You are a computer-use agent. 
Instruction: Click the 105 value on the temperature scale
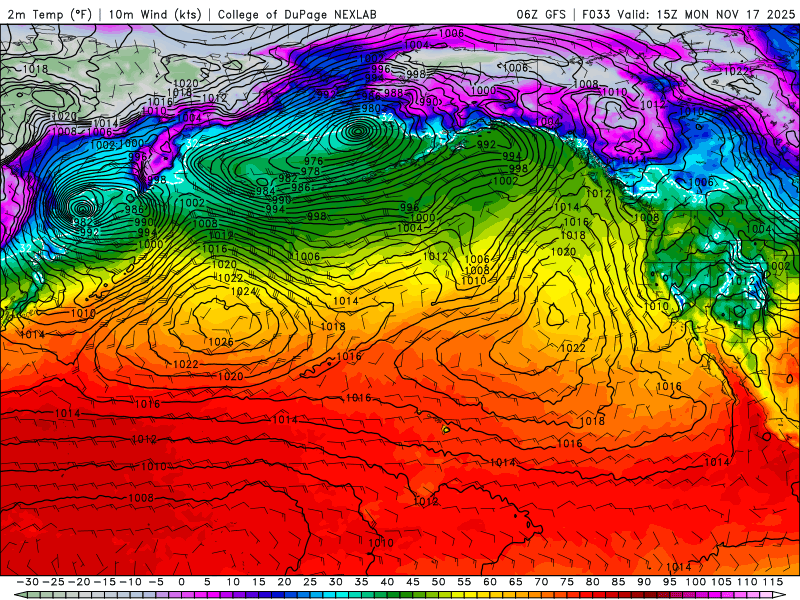coord(721,582)
